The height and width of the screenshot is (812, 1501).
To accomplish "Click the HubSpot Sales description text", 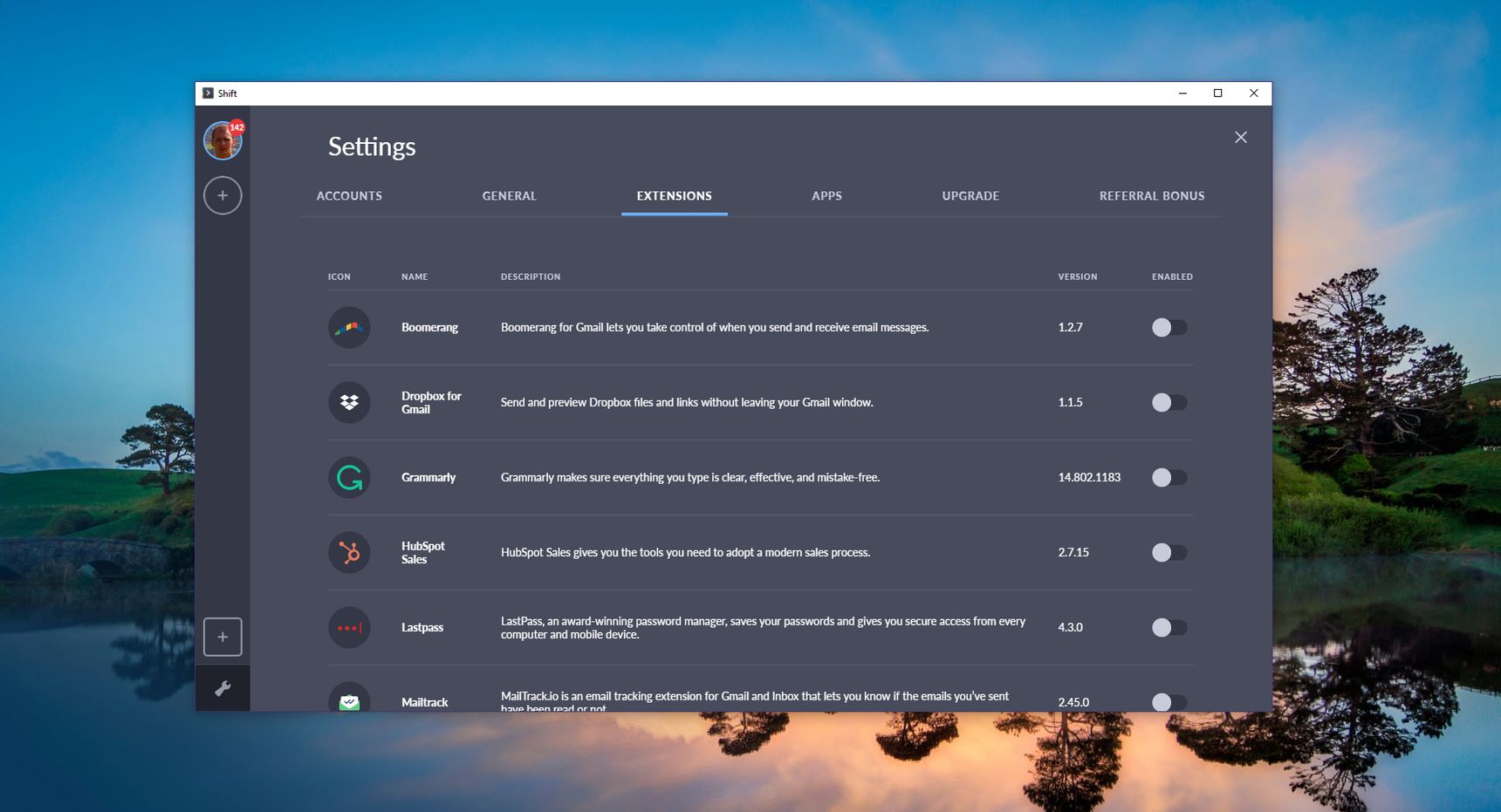I will [x=685, y=553].
